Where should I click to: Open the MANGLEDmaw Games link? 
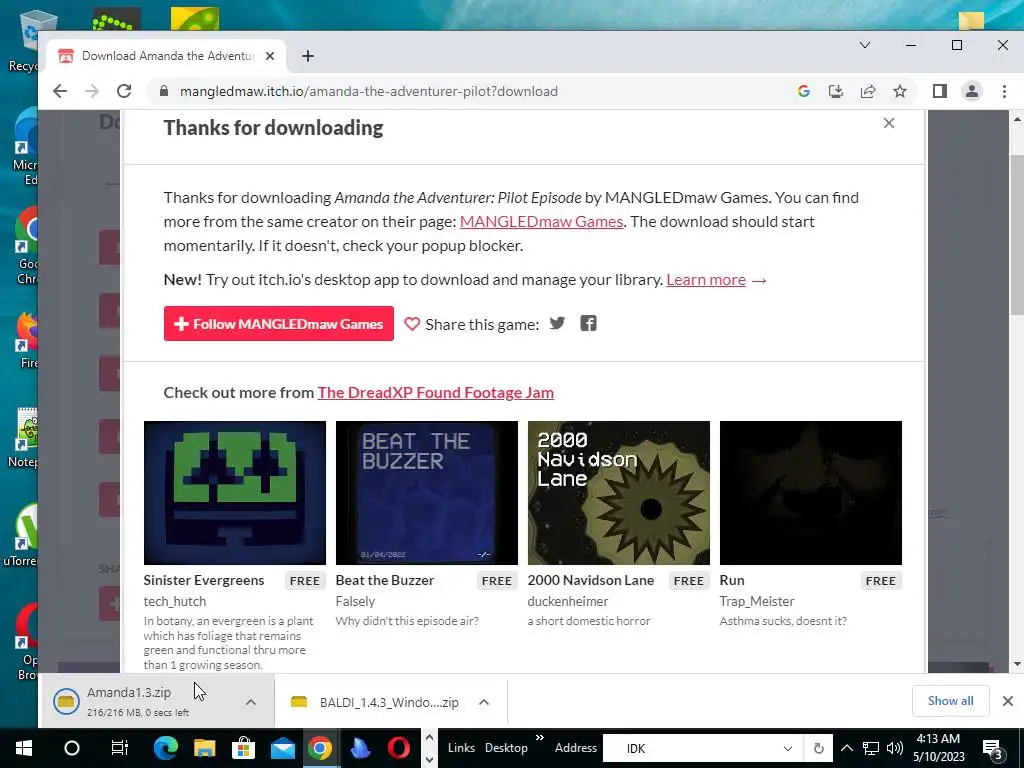pyautogui.click(x=541, y=221)
